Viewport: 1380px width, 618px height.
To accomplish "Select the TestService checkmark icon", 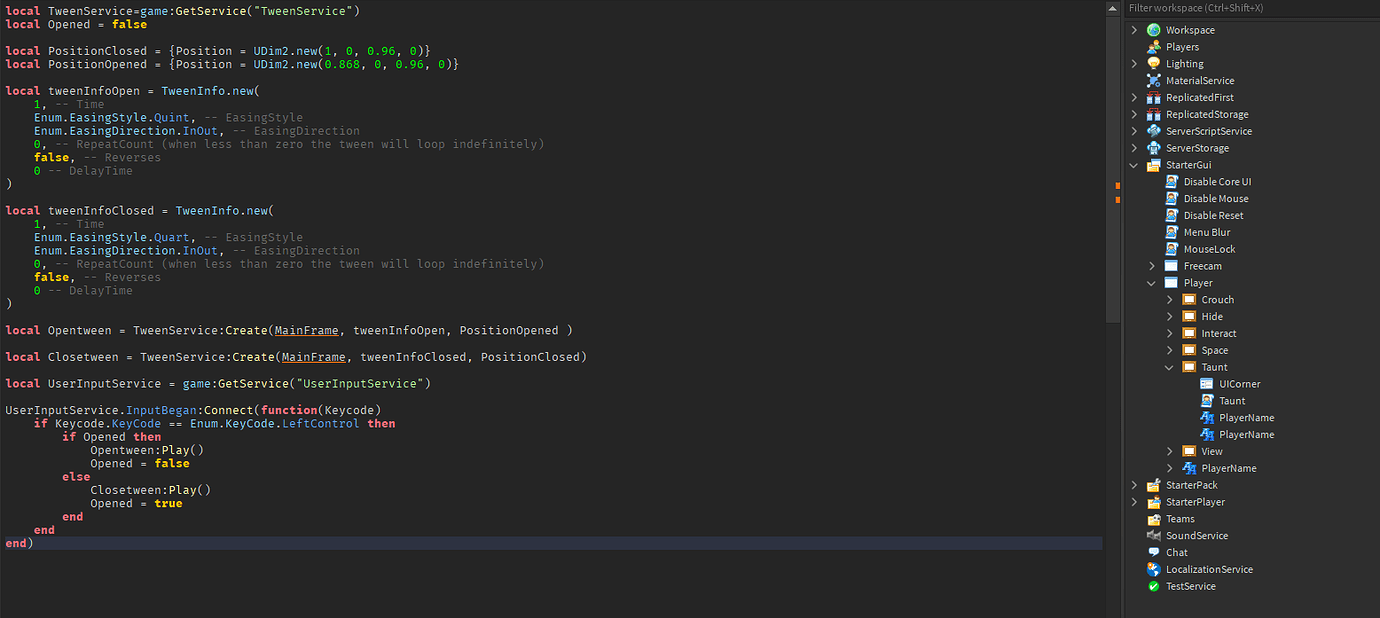I will click(1152, 586).
